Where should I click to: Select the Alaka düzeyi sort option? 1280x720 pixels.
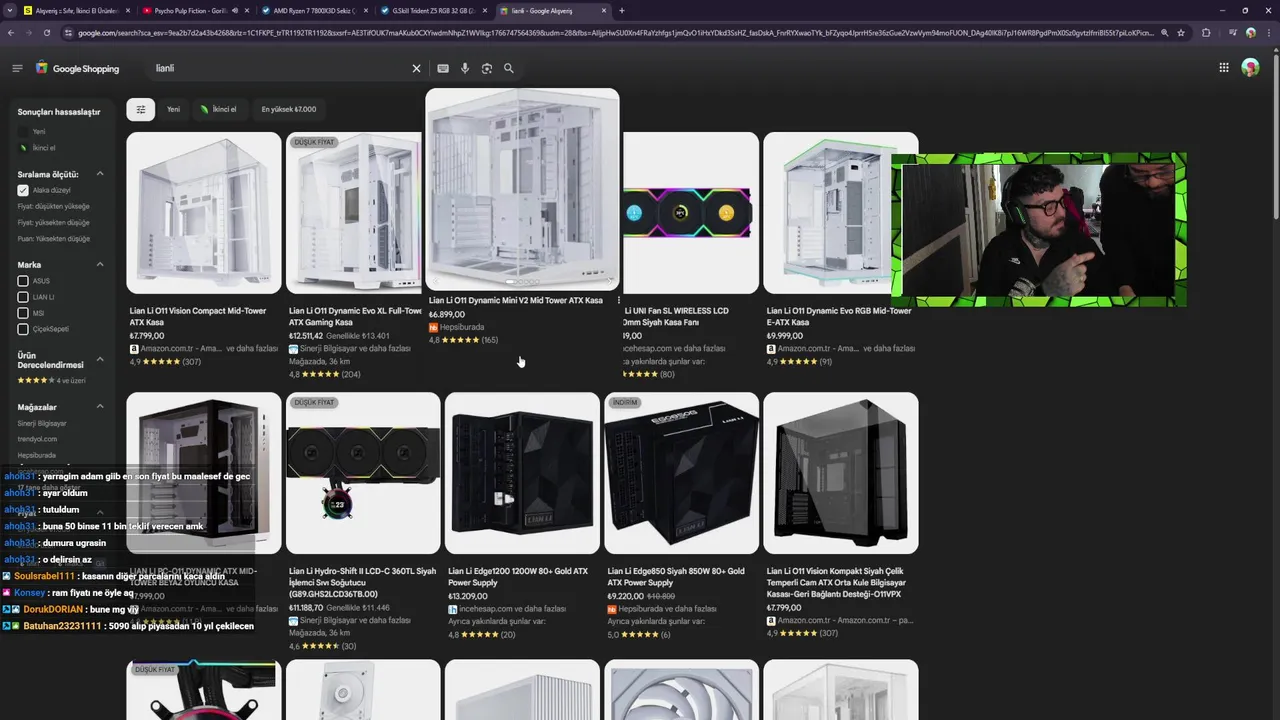44,190
